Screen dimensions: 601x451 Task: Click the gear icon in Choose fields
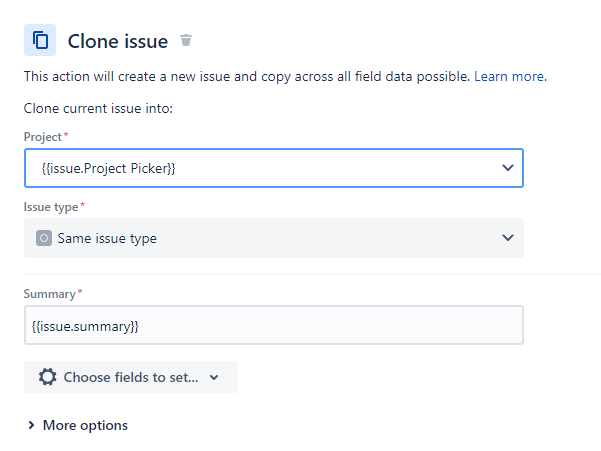pyautogui.click(x=47, y=377)
